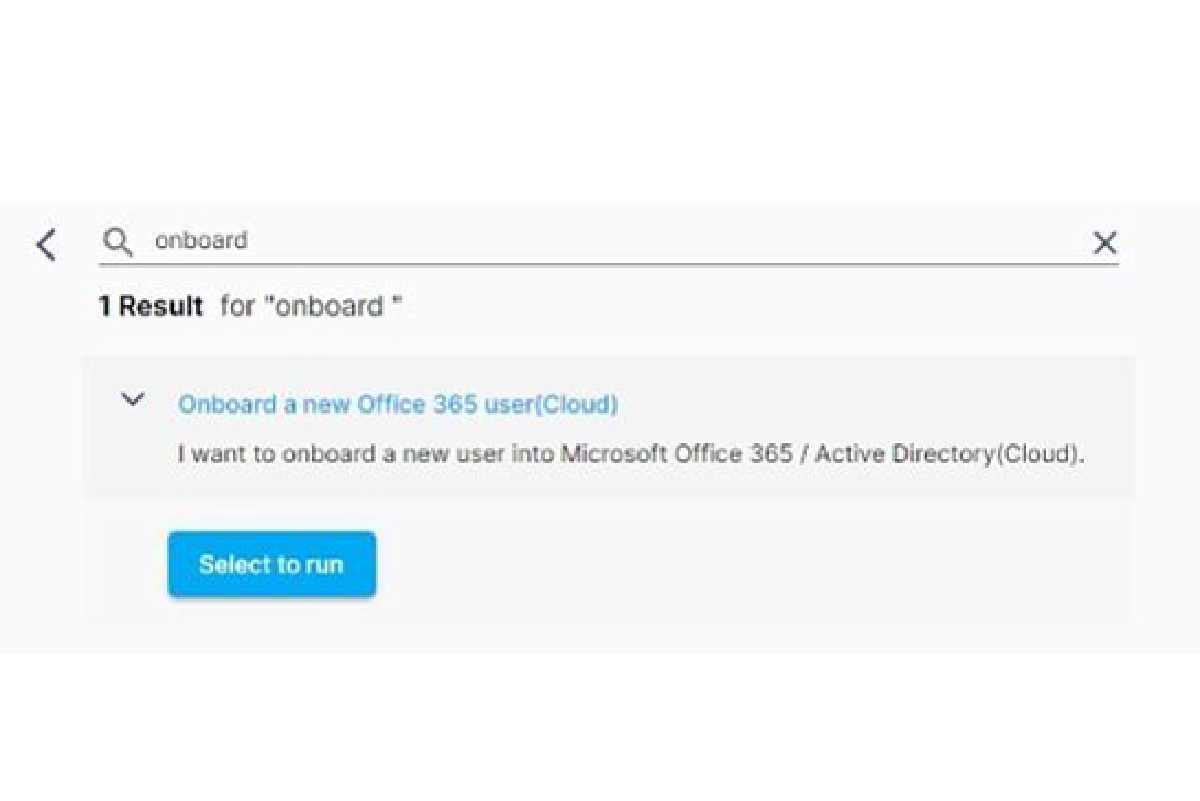This screenshot has width=1200, height=801.
Task: Click the black banner above the search bar
Action: click(x=600, y=88)
